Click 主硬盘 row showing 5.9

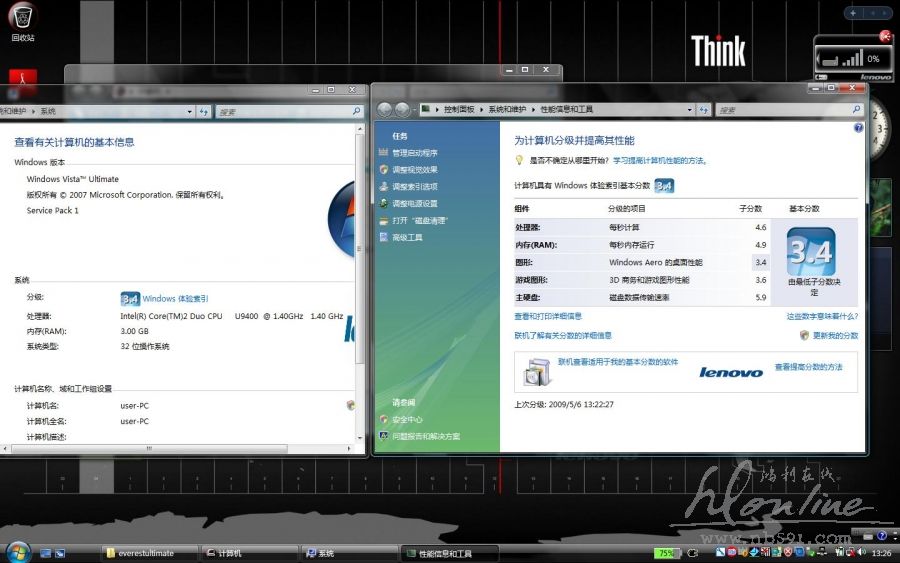(x=641, y=297)
